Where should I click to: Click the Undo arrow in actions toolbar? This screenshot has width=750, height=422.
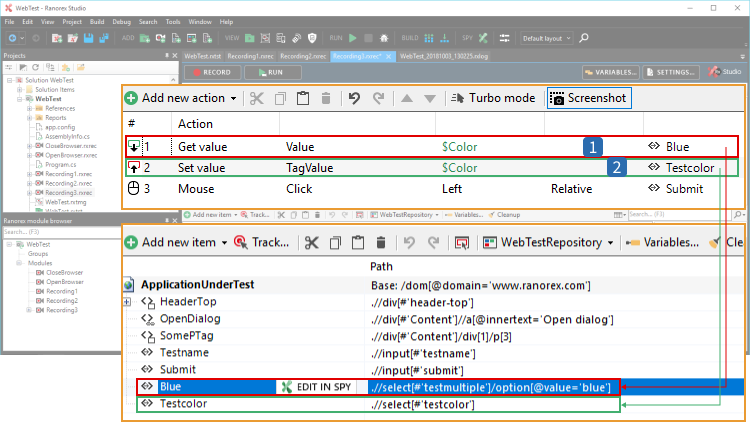click(x=354, y=98)
